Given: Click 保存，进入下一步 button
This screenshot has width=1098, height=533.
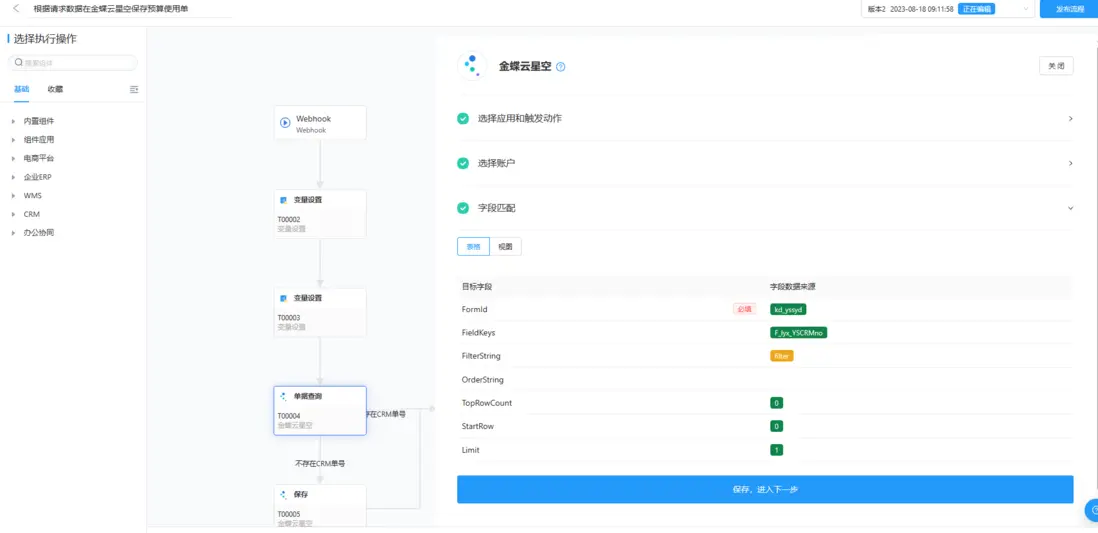Looking at the screenshot, I should coord(765,490).
